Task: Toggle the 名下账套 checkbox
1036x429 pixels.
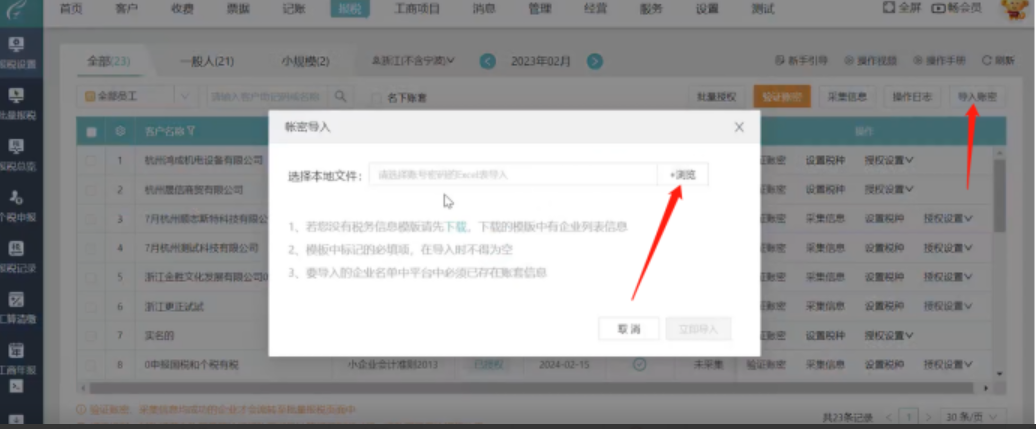Action: point(376,98)
